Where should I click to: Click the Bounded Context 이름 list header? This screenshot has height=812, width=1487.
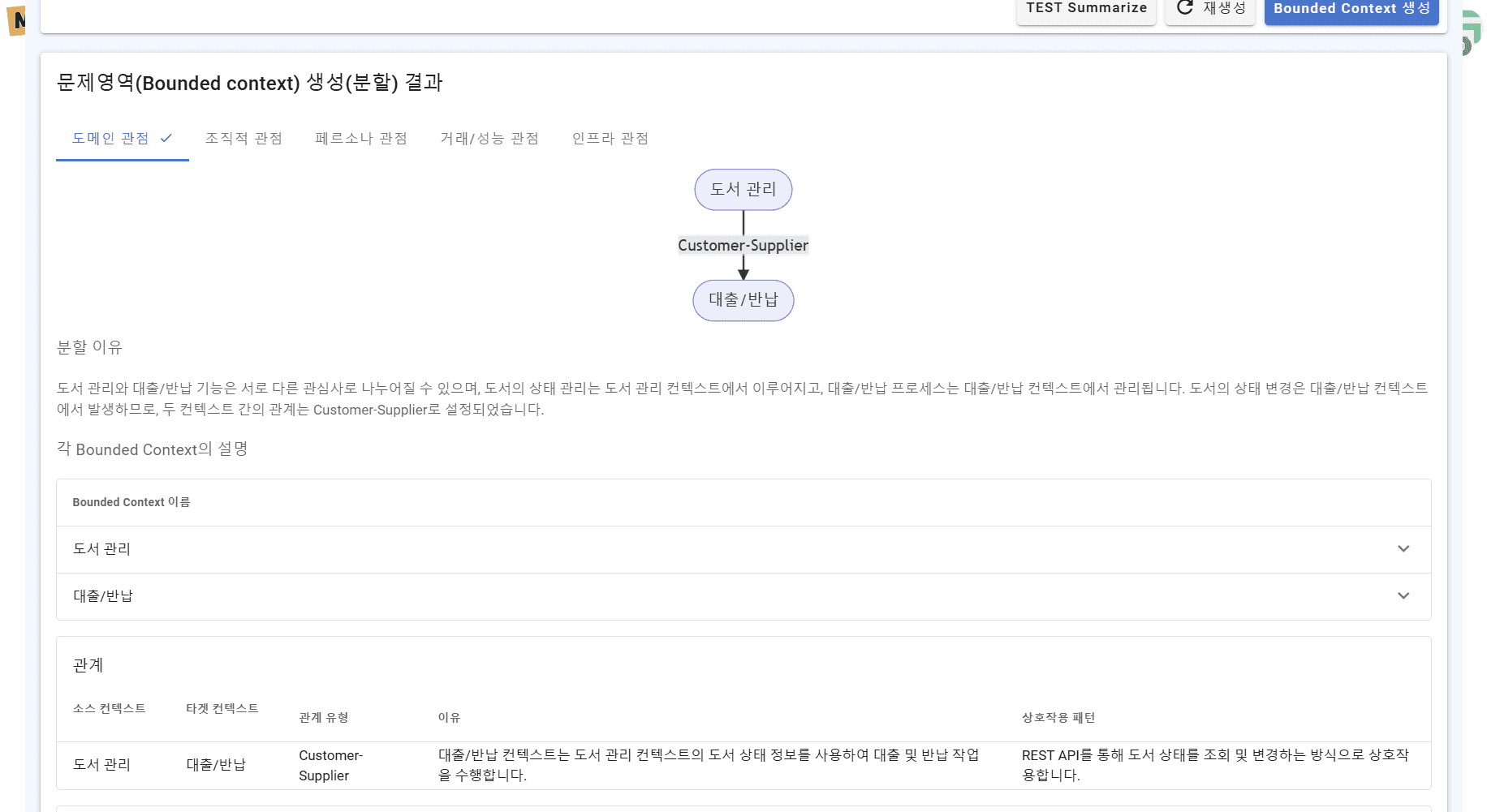click(x=131, y=503)
